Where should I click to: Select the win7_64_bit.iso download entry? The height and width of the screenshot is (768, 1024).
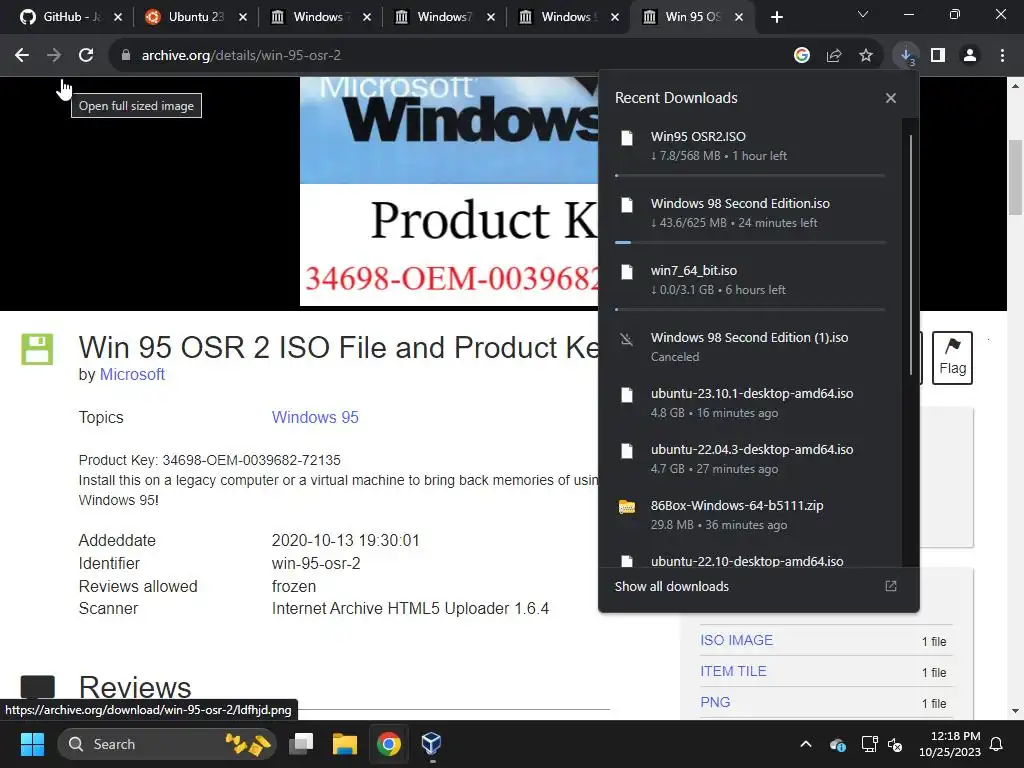coord(750,280)
